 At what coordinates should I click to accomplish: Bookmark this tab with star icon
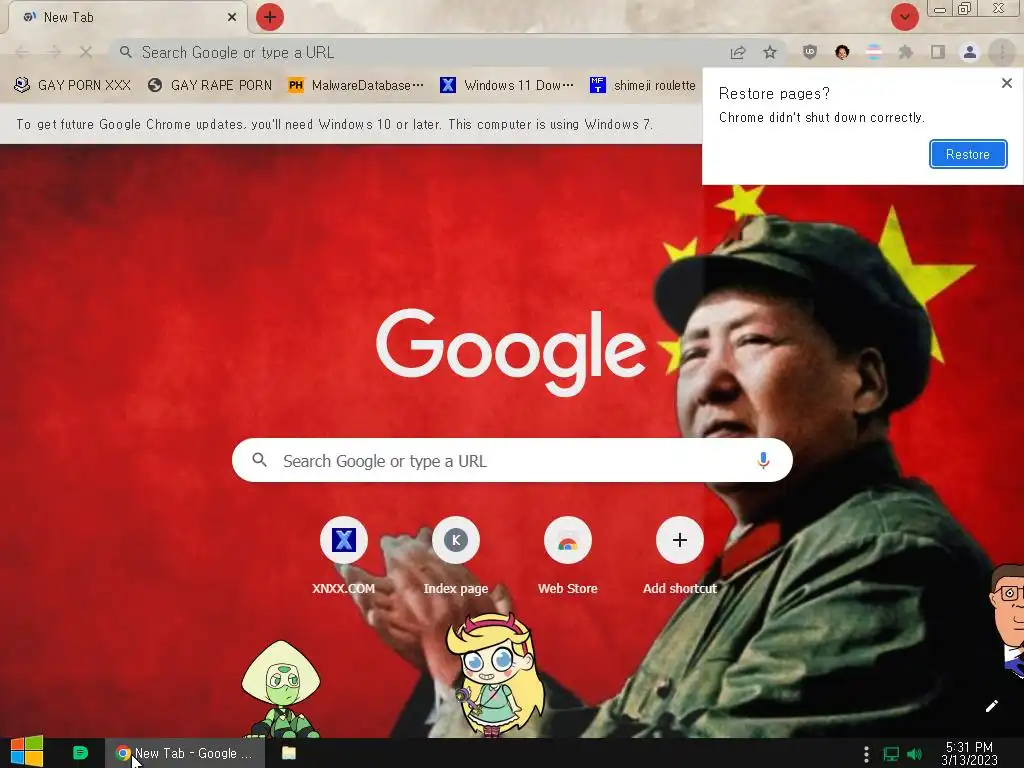click(770, 52)
